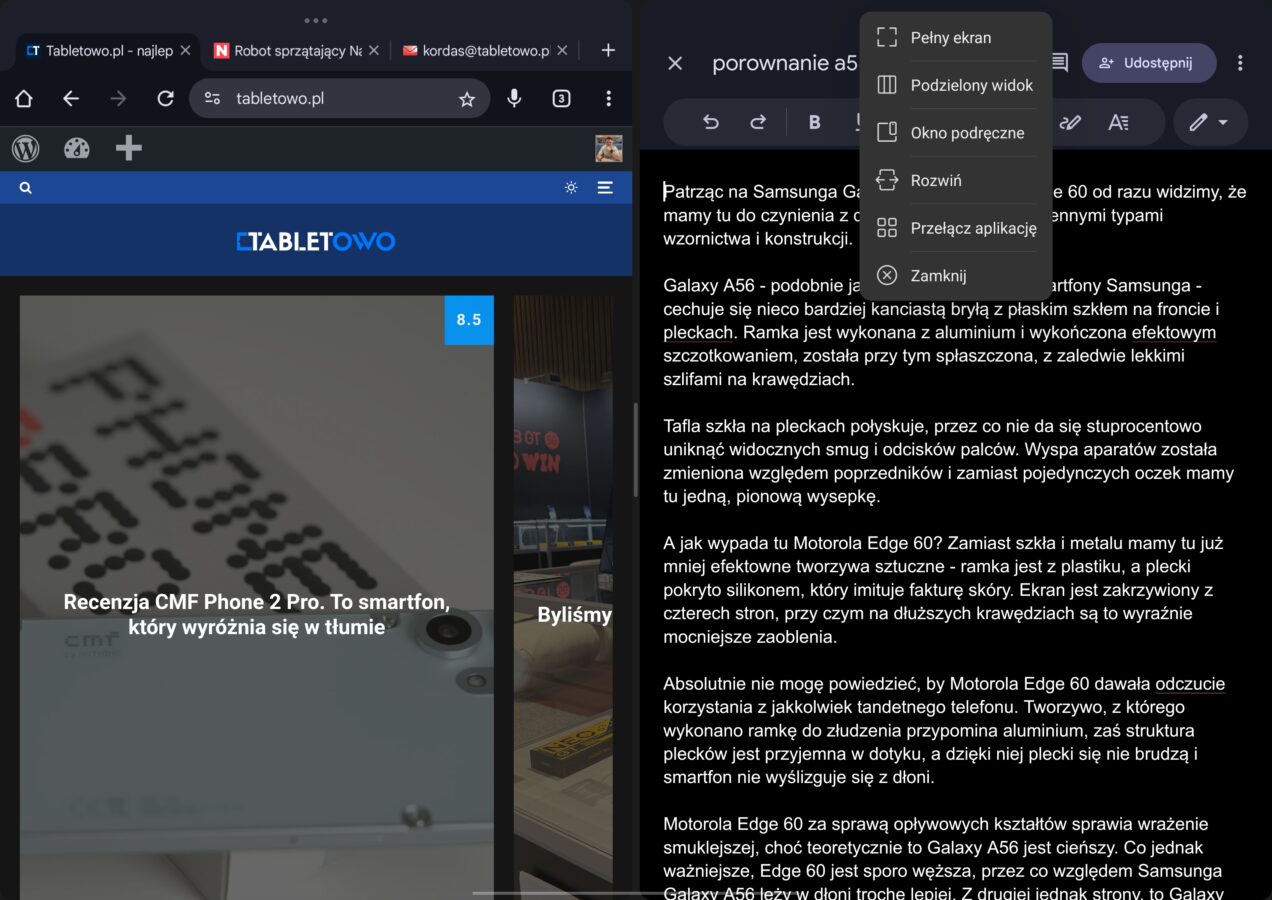Reload the tabletowo.pl page
1272x900 pixels.
point(166,98)
